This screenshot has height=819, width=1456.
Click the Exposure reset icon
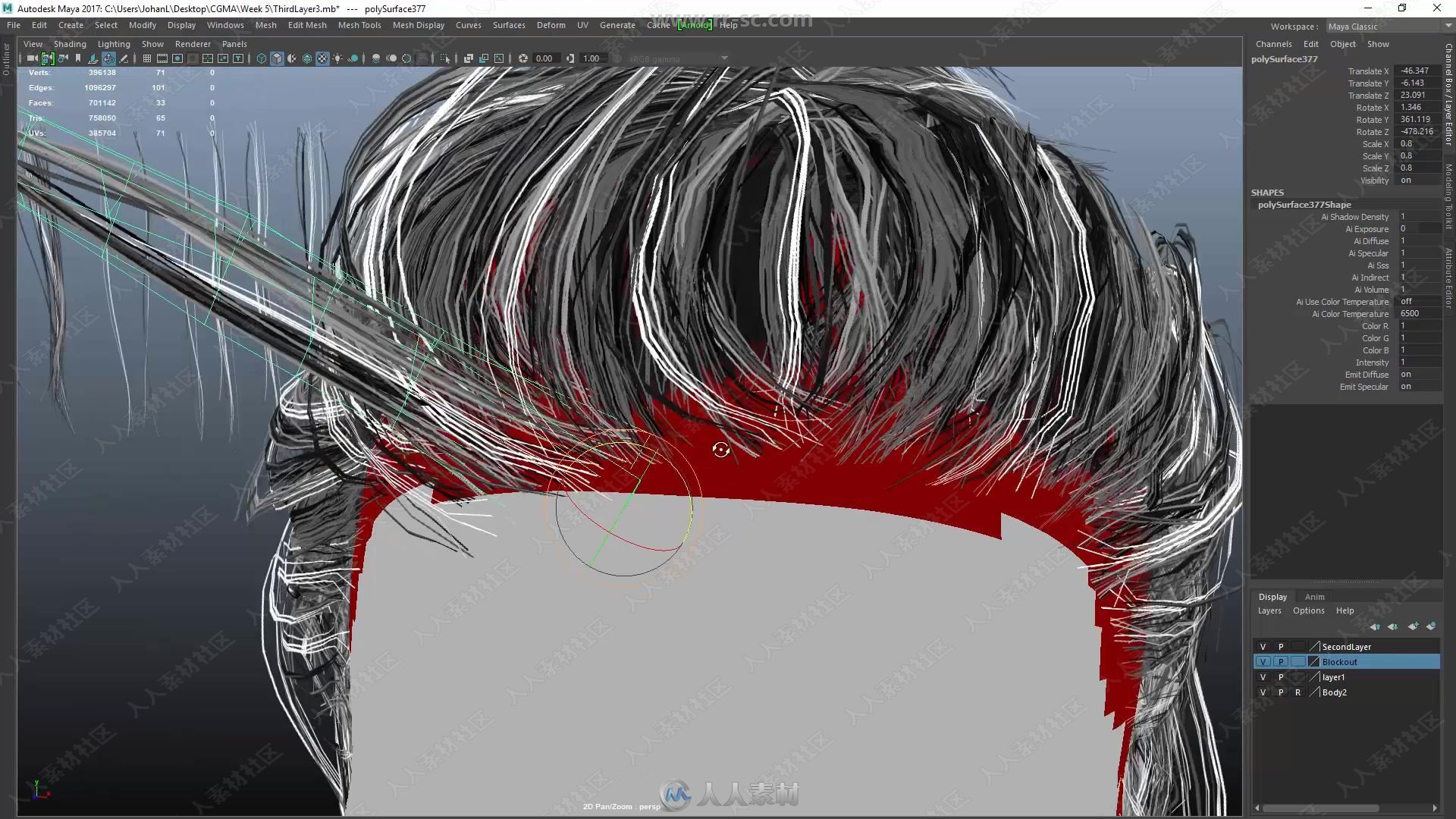(522, 58)
